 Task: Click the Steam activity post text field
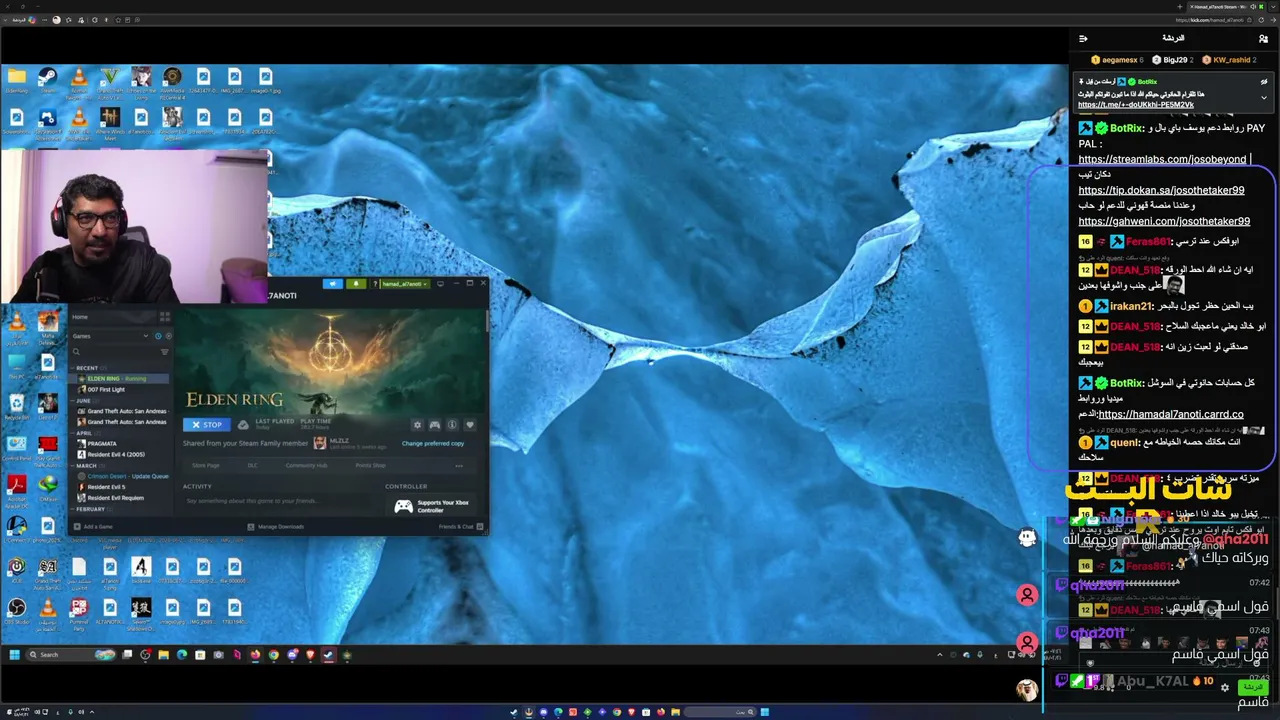coord(280,501)
